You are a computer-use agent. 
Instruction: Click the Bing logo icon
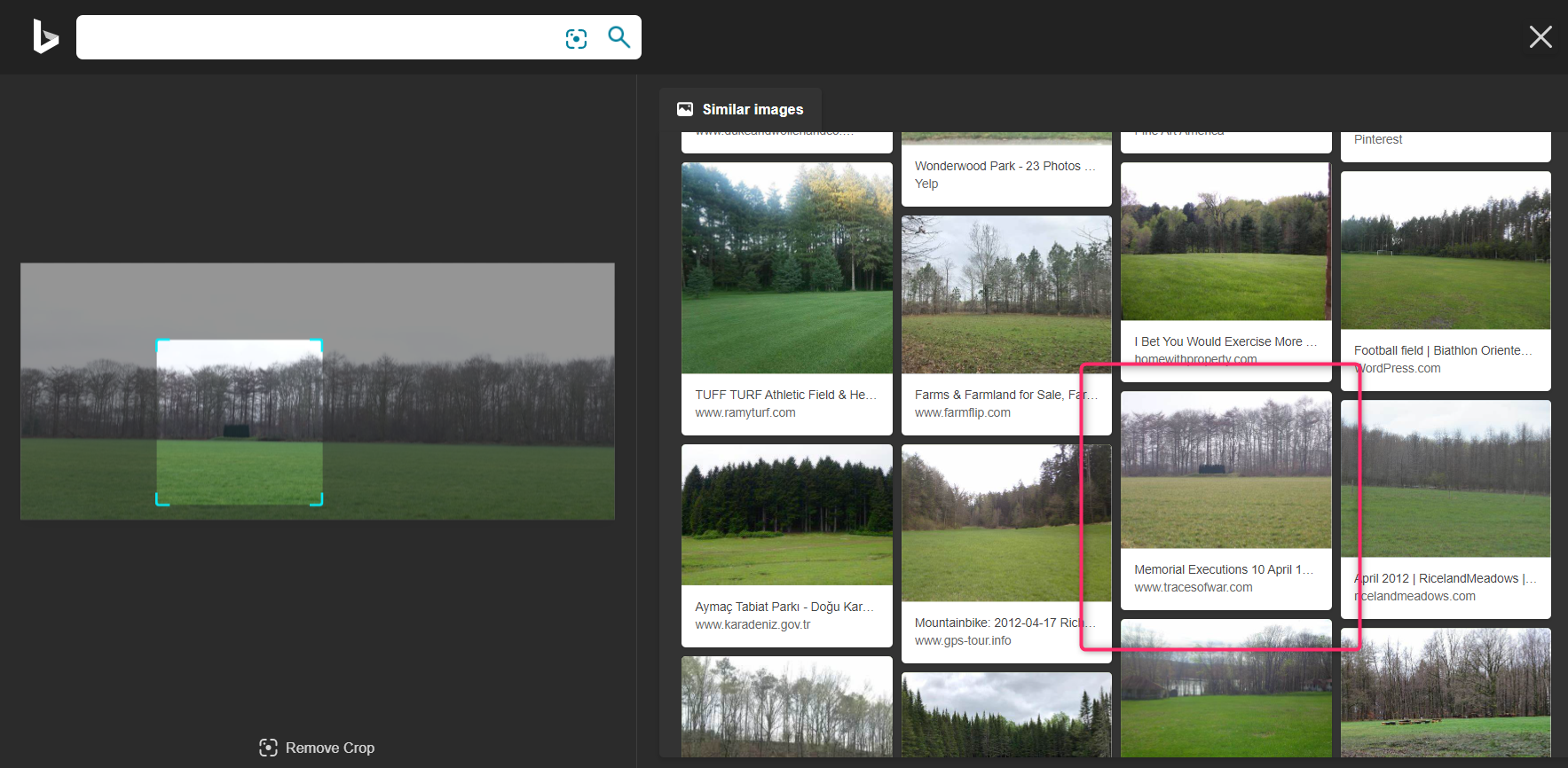[x=45, y=37]
